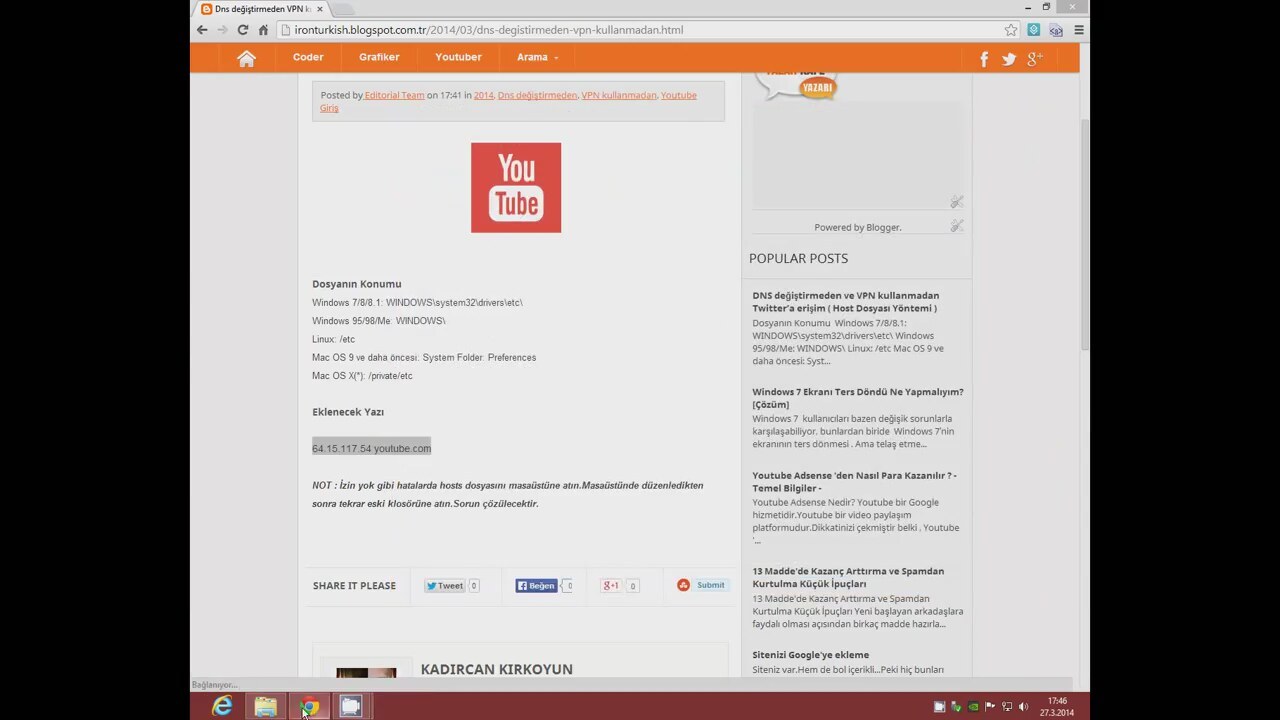Click the Tweet count box
This screenshot has width=1280, height=720.
pos(474,586)
